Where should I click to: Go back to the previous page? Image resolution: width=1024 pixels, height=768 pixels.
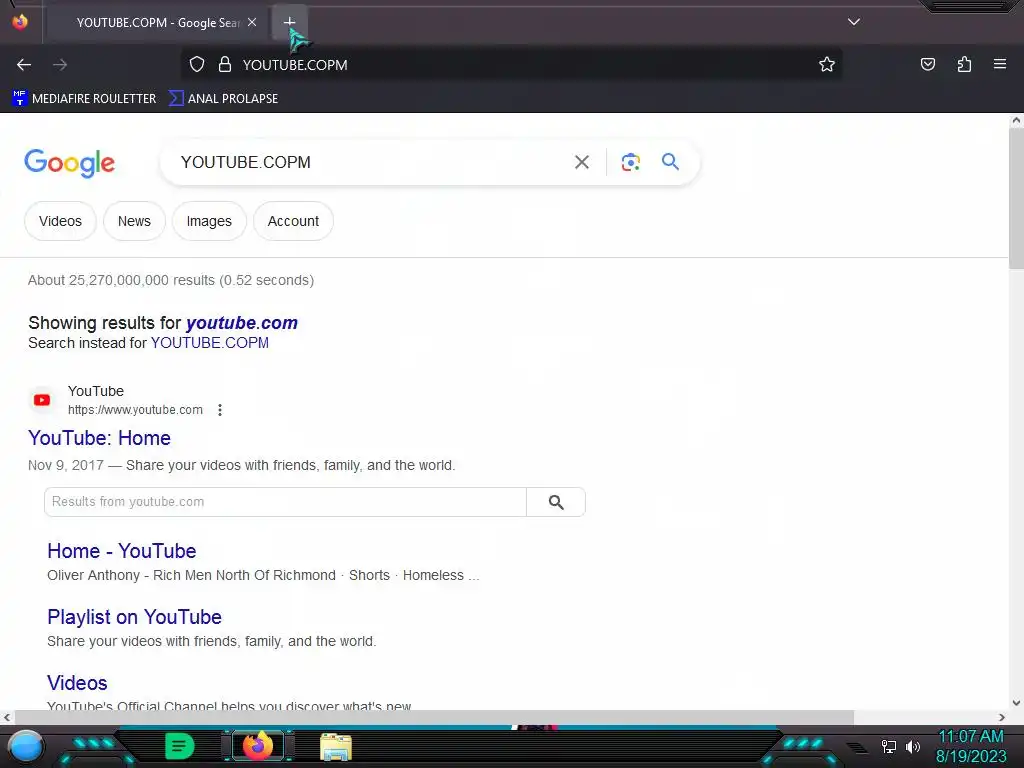click(x=24, y=65)
